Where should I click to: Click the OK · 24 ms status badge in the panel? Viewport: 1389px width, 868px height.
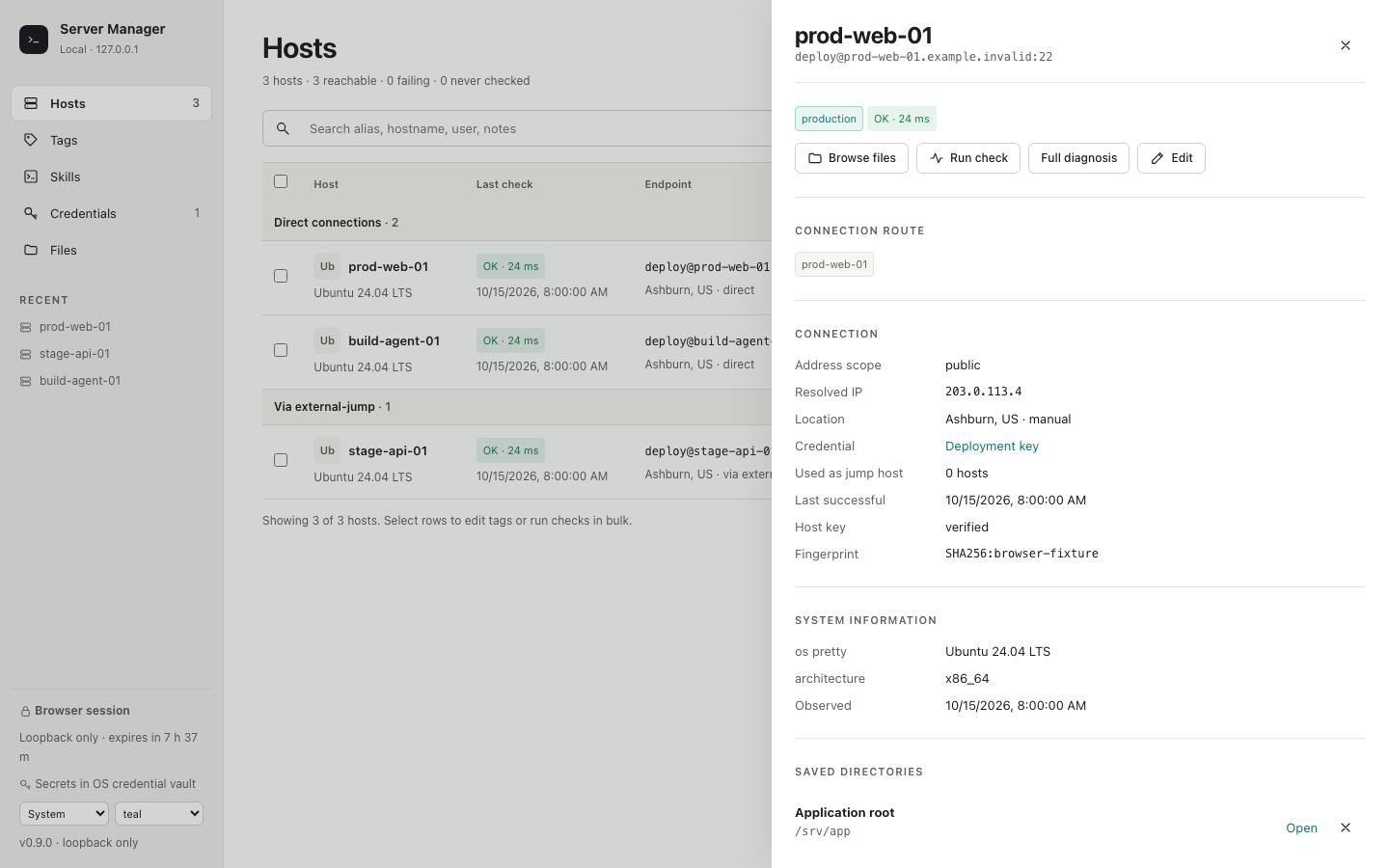[x=902, y=119]
